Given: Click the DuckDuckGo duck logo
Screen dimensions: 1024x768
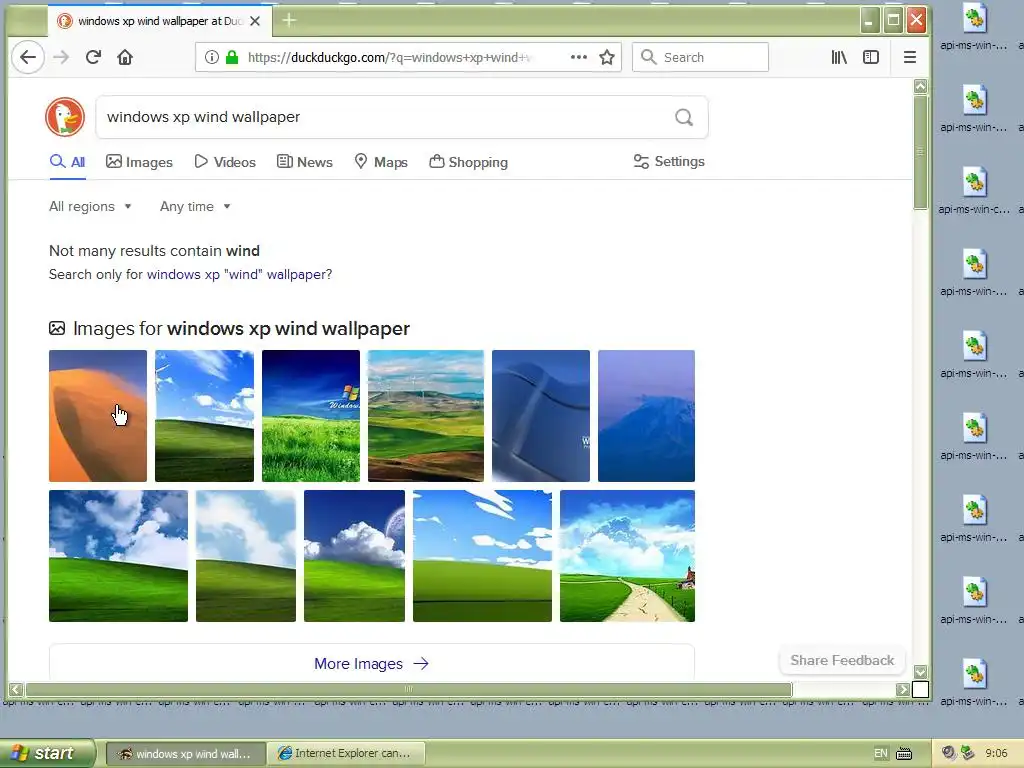Looking at the screenshot, I should (x=65, y=117).
